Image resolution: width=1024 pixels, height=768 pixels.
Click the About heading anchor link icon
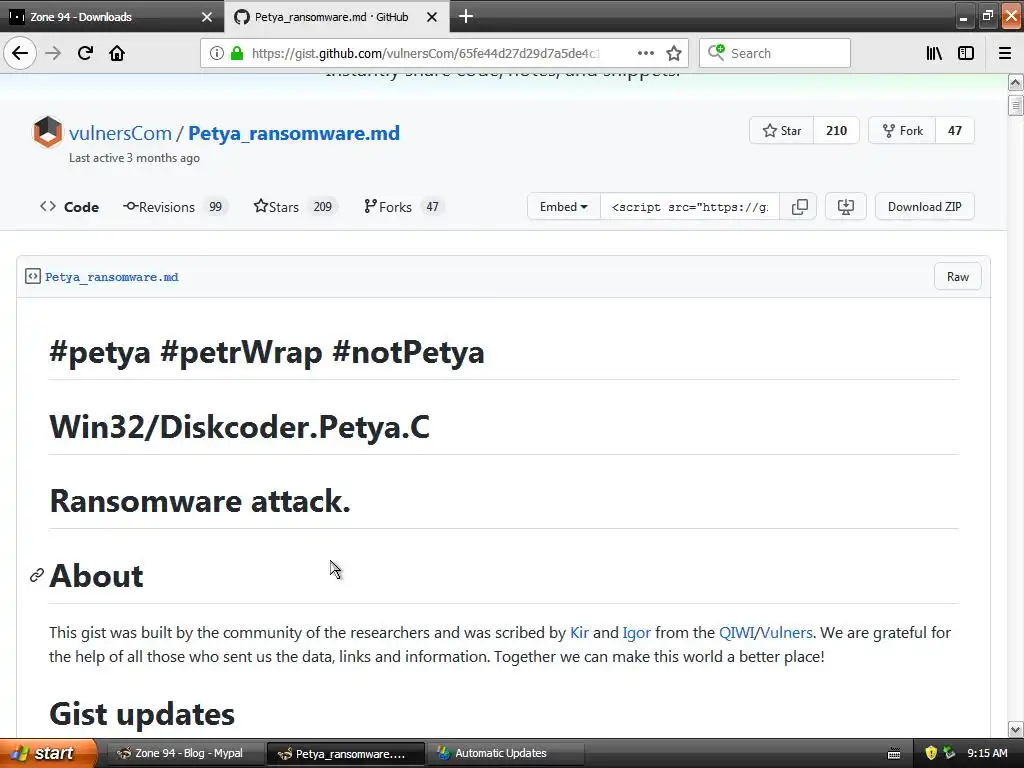[x=37, y=575]
